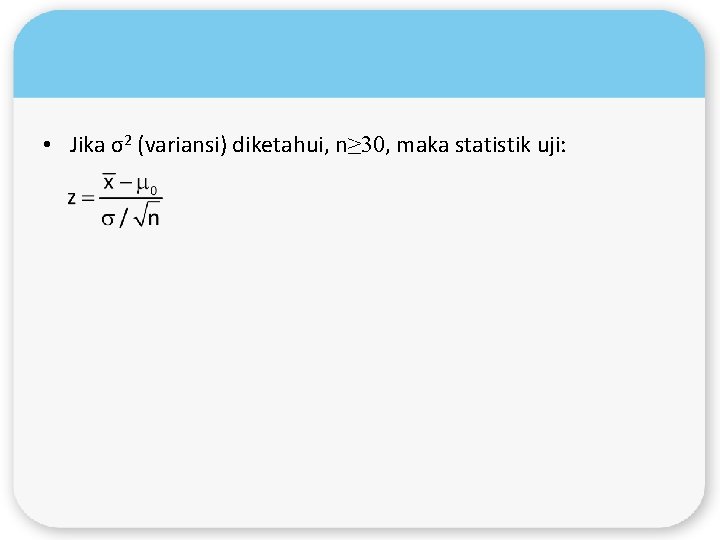Viewport: 720px width, 540px height.
Task: Select the "n≥30," condition text
Action: click(x=363, y=145)
